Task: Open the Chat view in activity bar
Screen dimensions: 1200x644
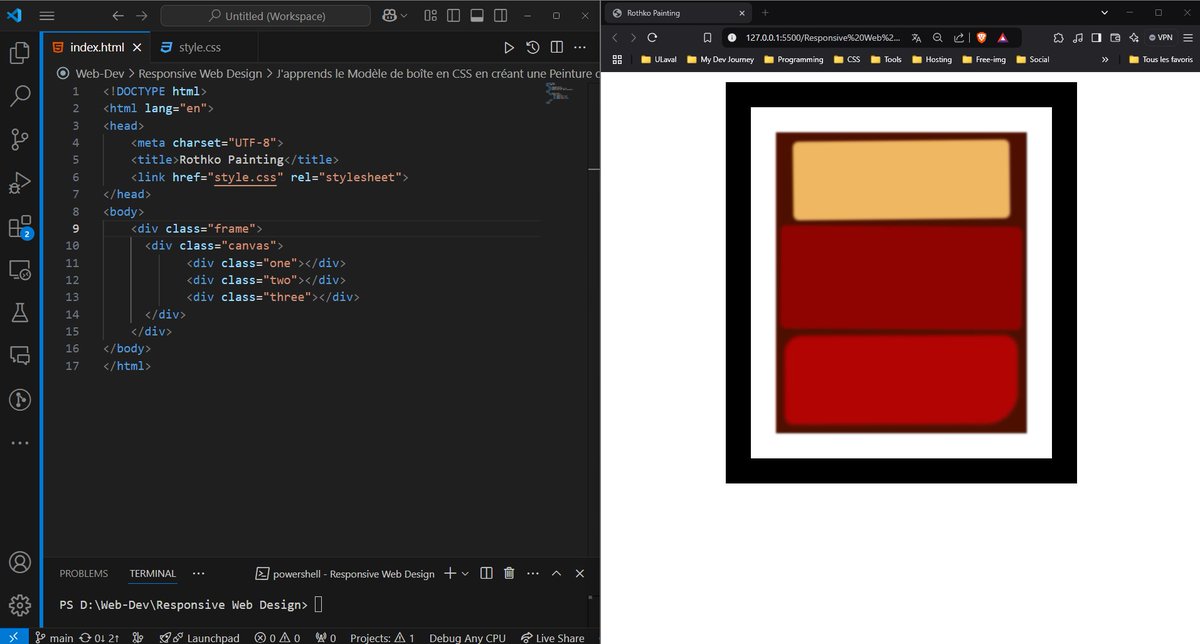Action: point(19,356)
